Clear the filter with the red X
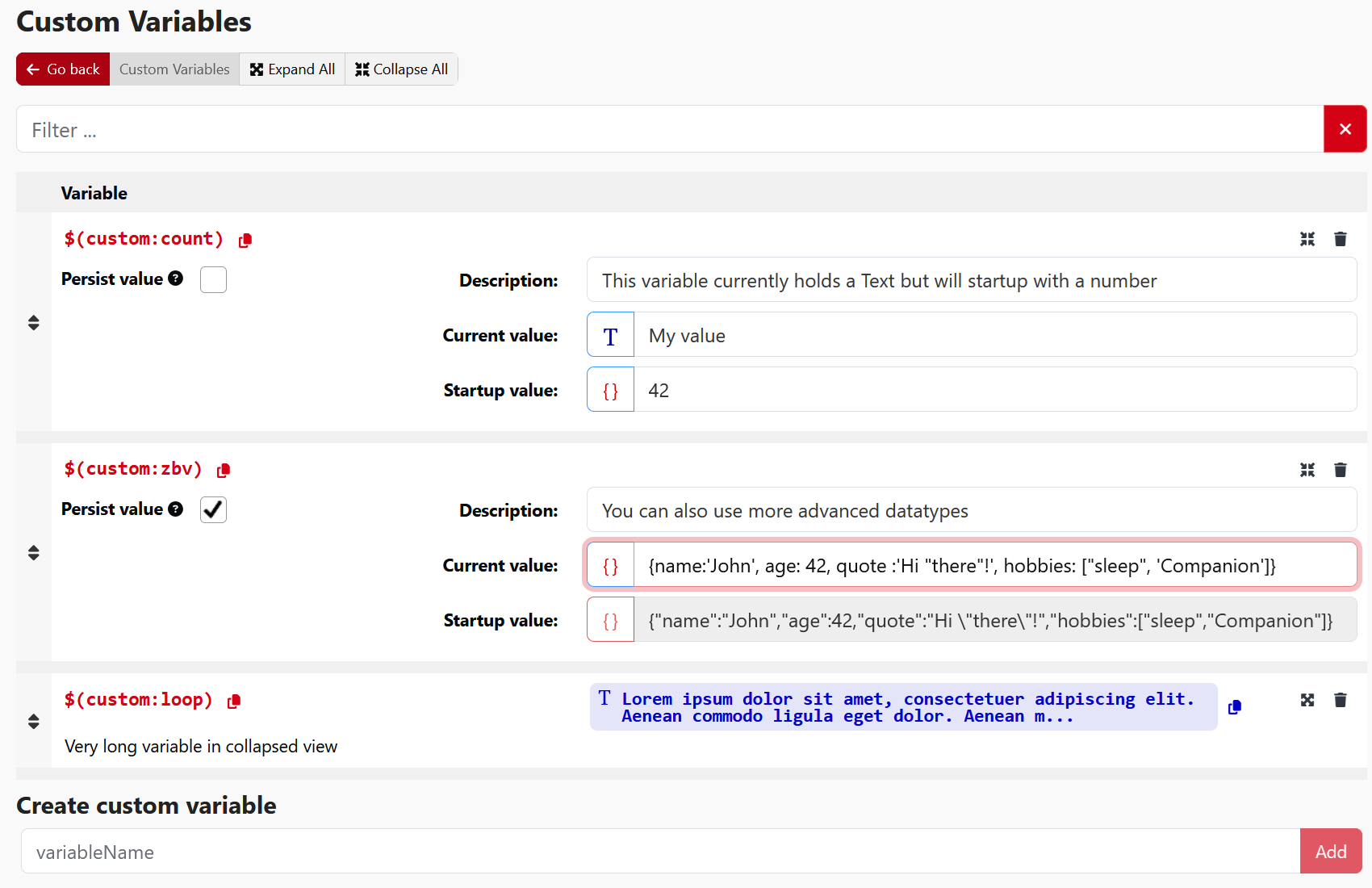The image size is (1372, 888). 1345,128
